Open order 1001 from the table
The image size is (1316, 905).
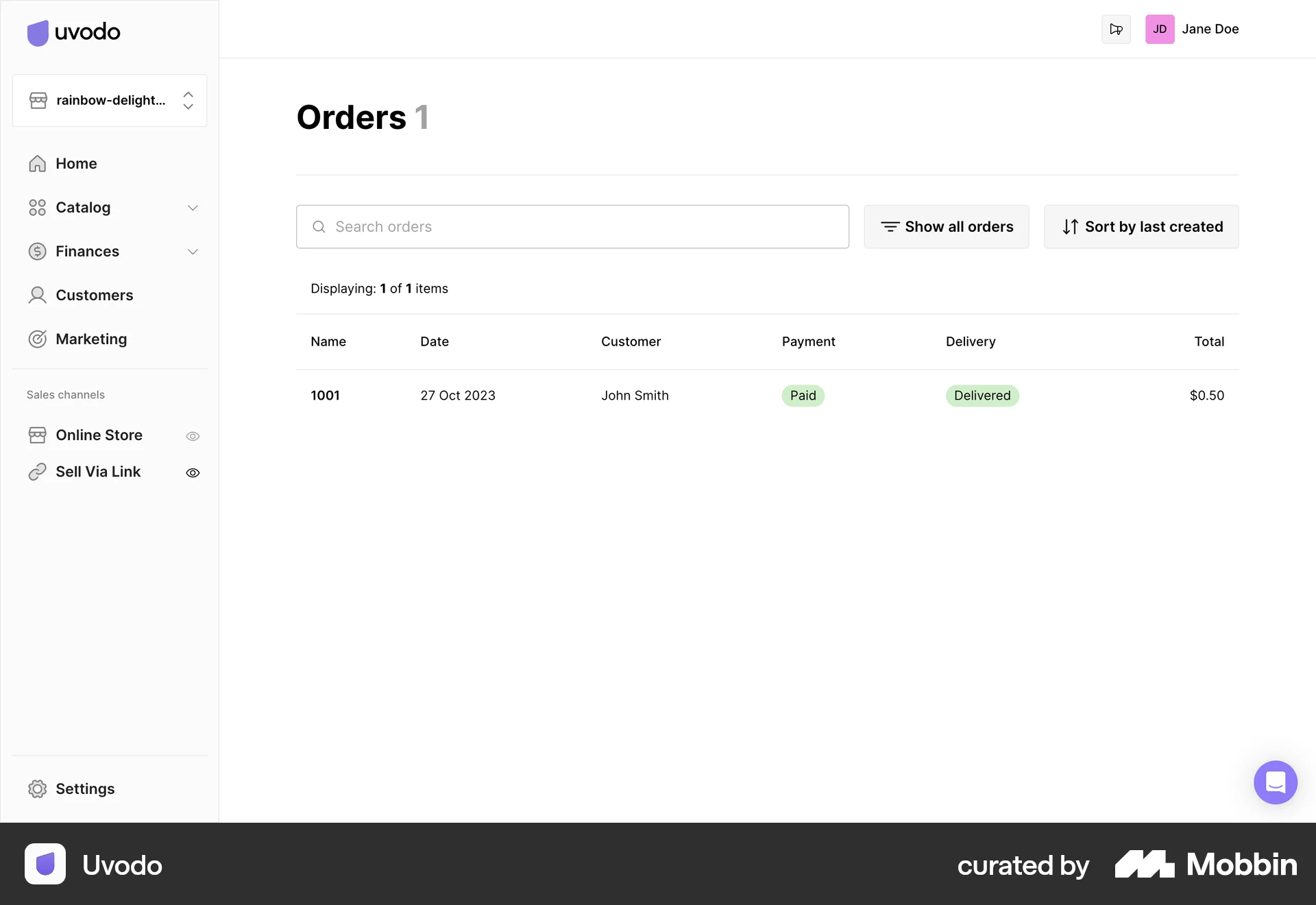[326, 396]
